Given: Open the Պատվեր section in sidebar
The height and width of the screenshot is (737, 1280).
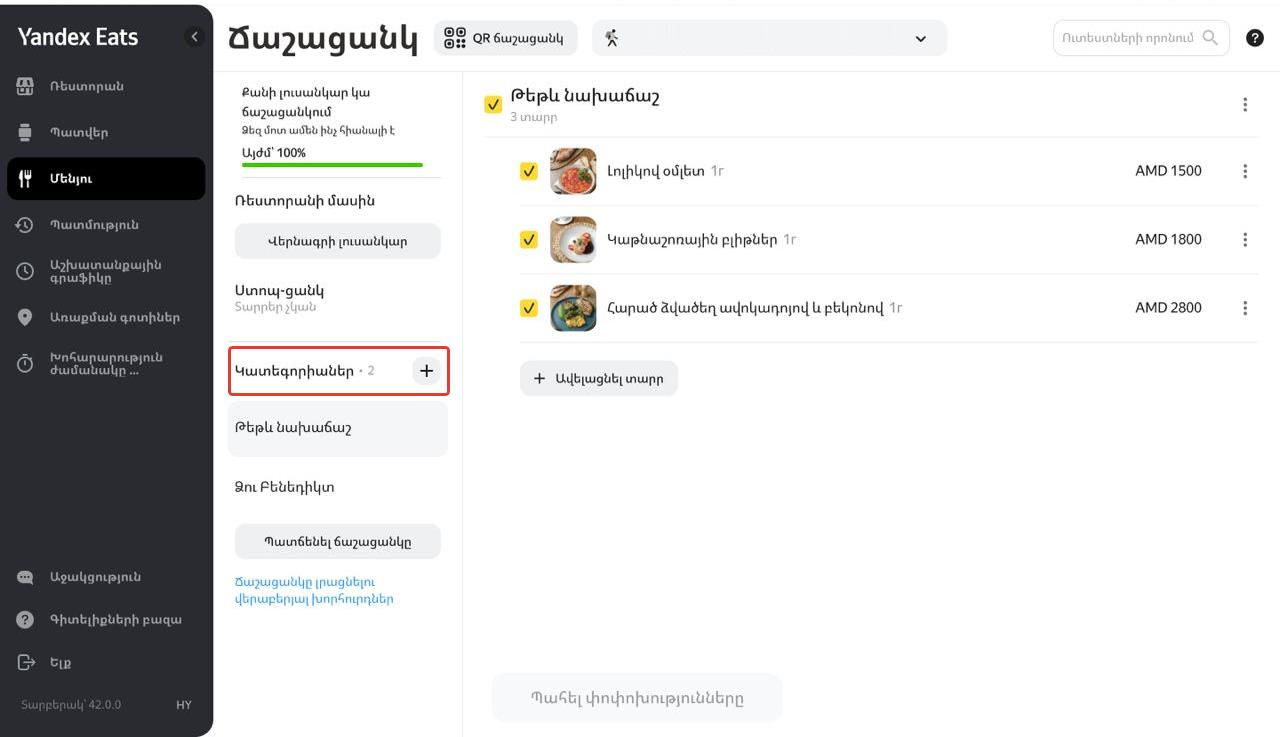Looking at the screenshot, I should [x=79, y=132].
